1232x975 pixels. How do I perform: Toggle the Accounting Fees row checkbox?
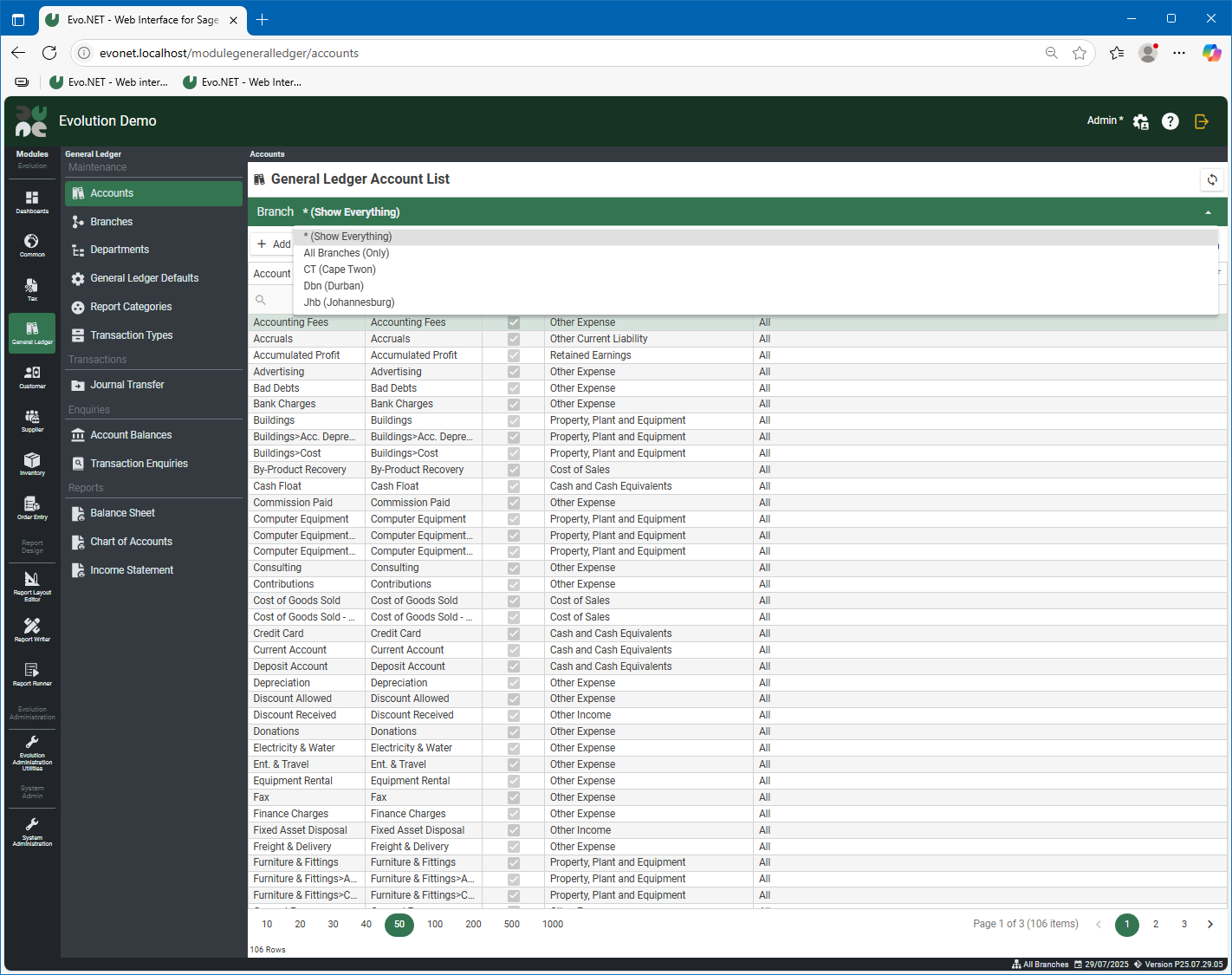514,322
